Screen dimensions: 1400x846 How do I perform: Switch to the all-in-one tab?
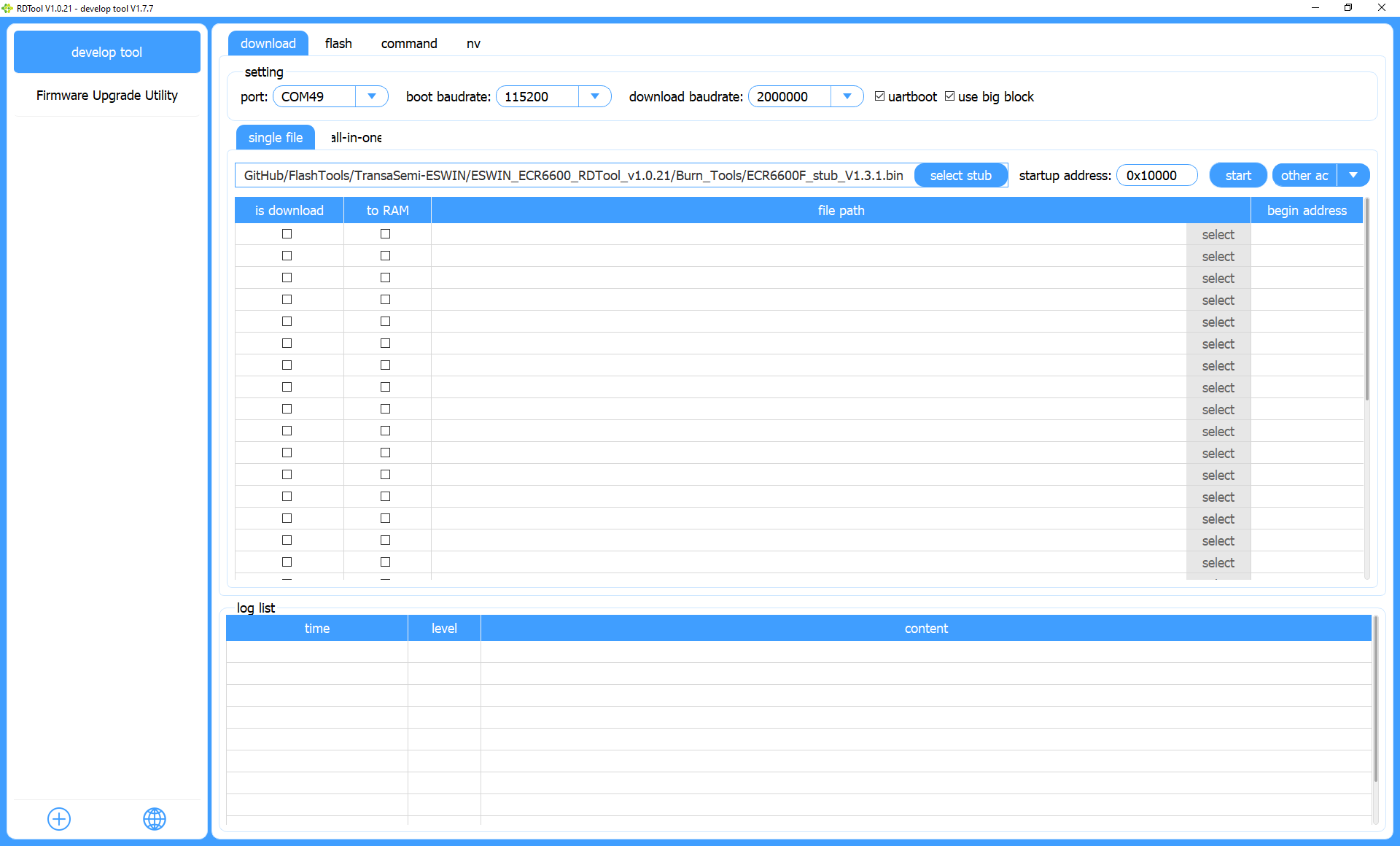pyautogui.click(x=356, y=138)
